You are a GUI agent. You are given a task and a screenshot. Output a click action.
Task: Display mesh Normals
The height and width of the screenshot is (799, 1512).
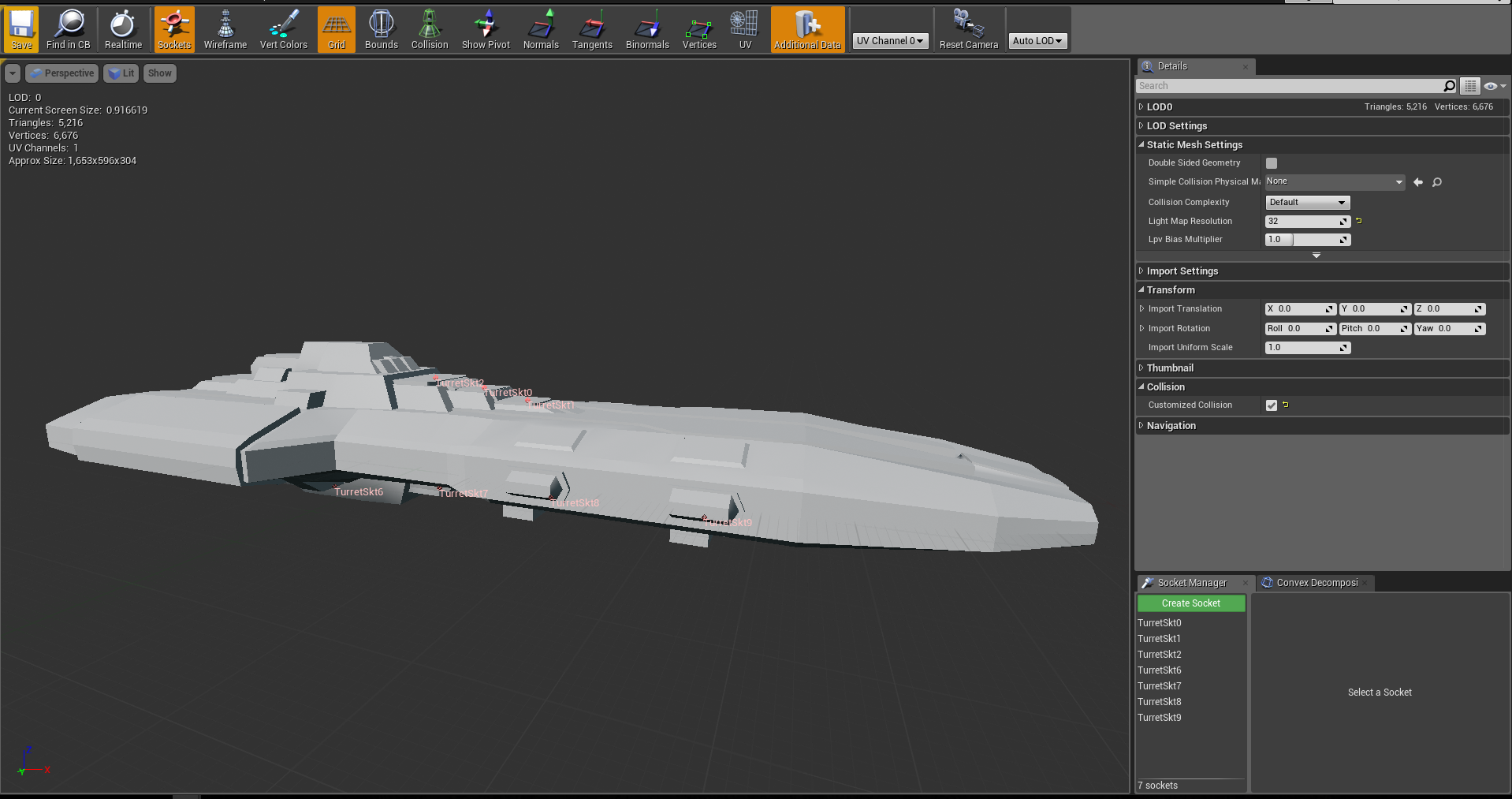click(541, 30)
